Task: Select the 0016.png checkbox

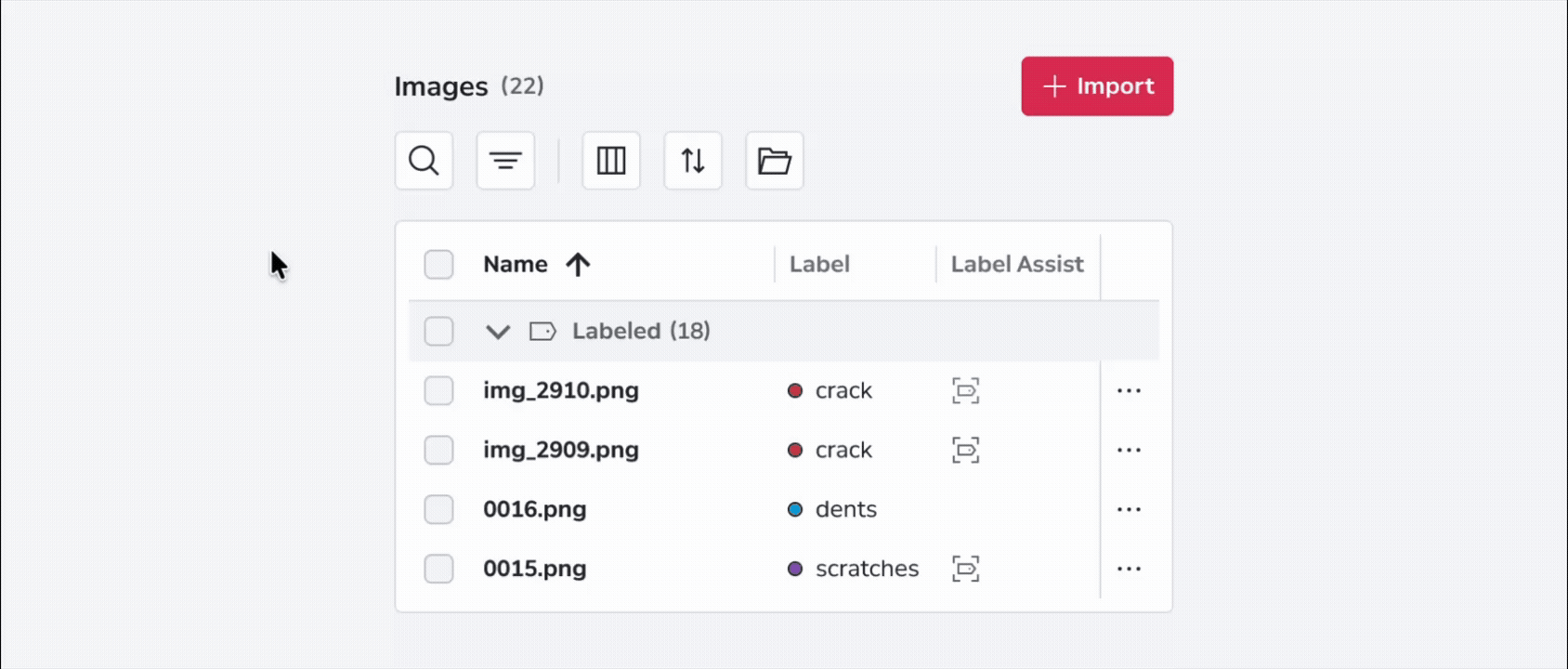Action: pos(438,509)
